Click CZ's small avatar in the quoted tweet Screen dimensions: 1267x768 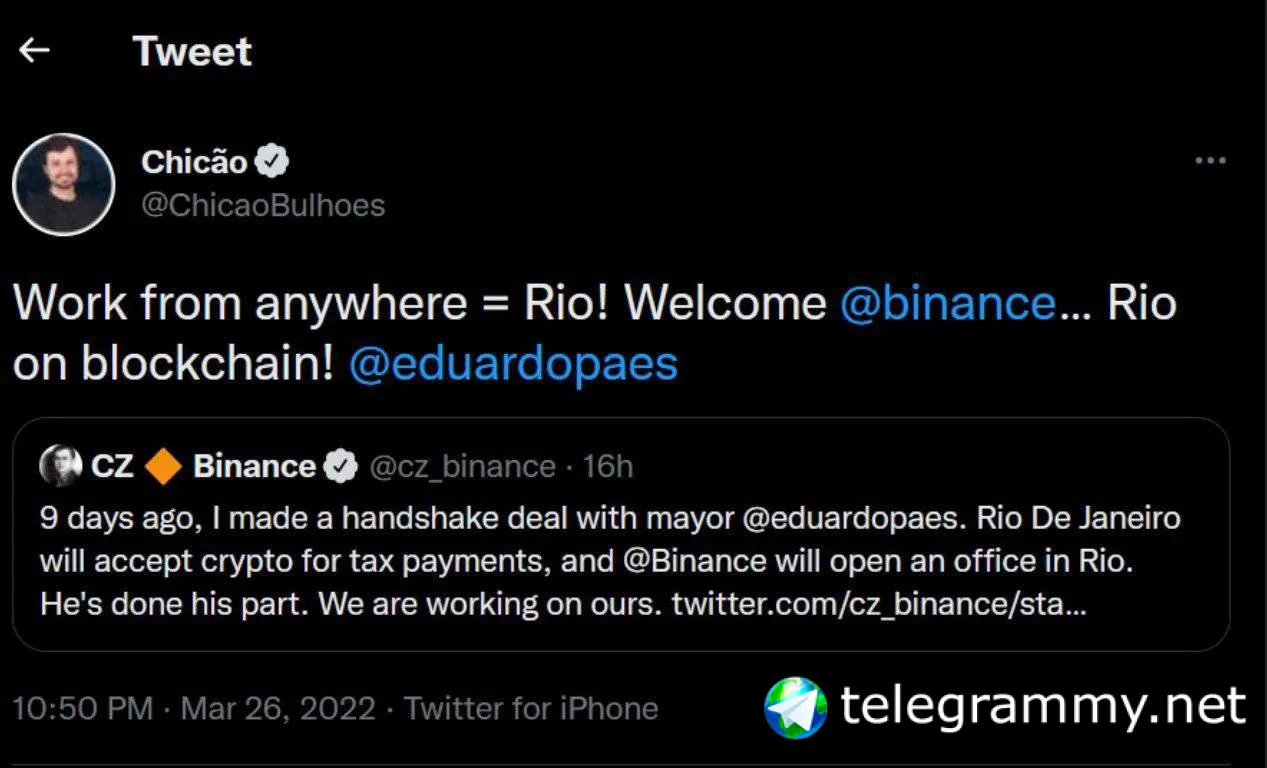click(x=60, y=466)
